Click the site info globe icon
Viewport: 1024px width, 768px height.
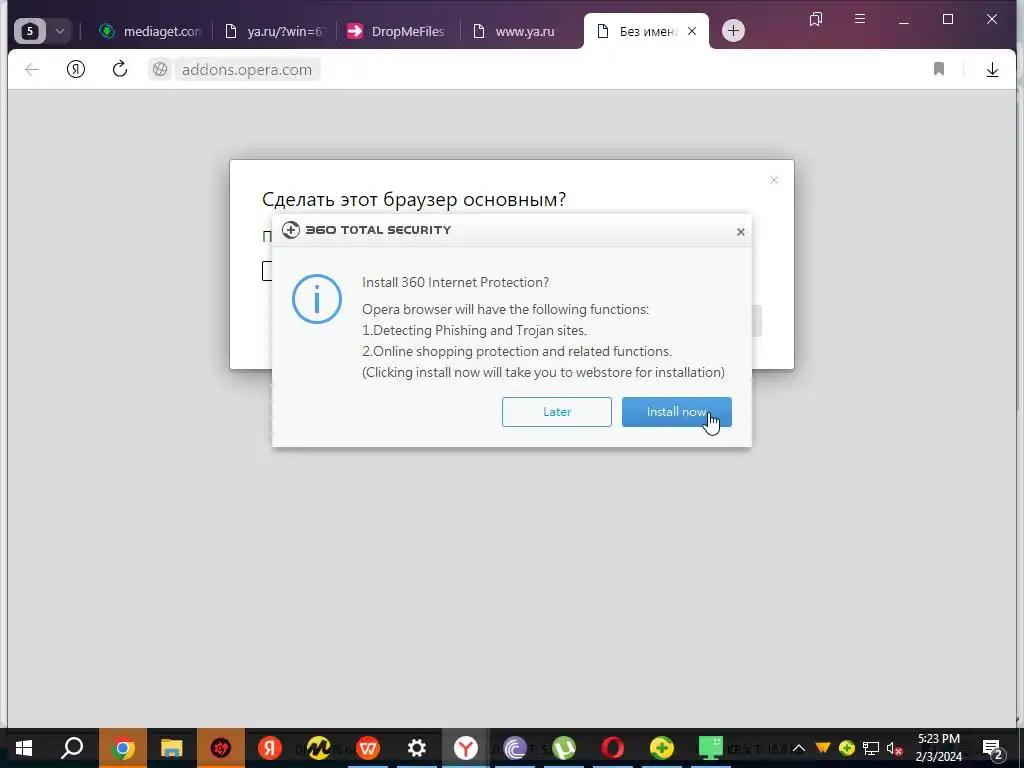pyautogui.click(x=160, y=69)
